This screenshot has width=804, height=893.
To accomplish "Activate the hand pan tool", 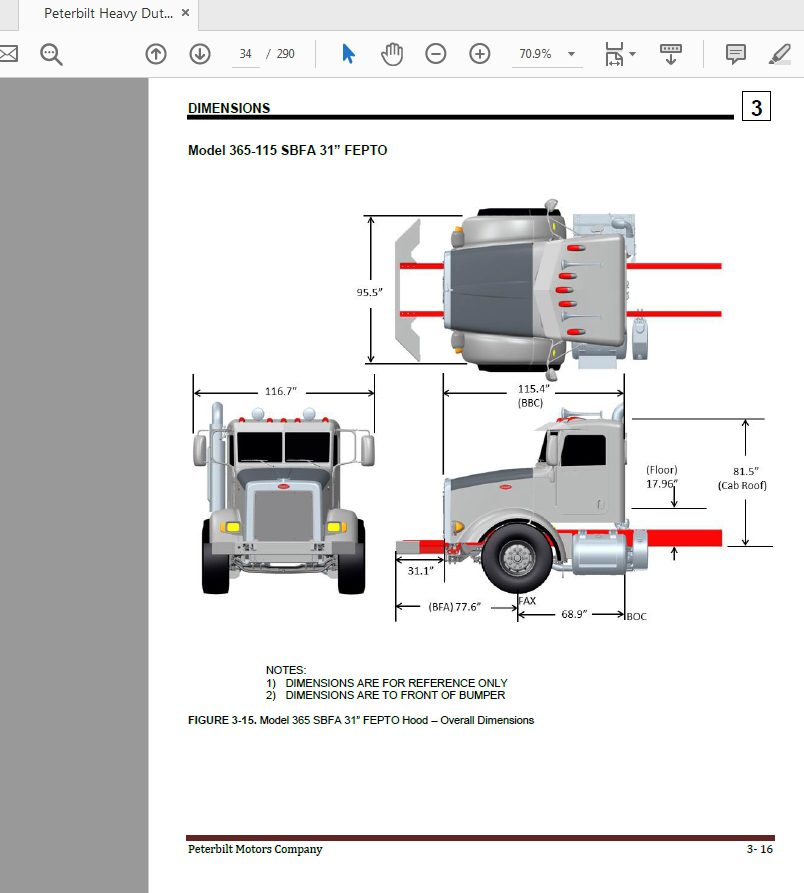I will pyautogui.click(x=392, y=54).
